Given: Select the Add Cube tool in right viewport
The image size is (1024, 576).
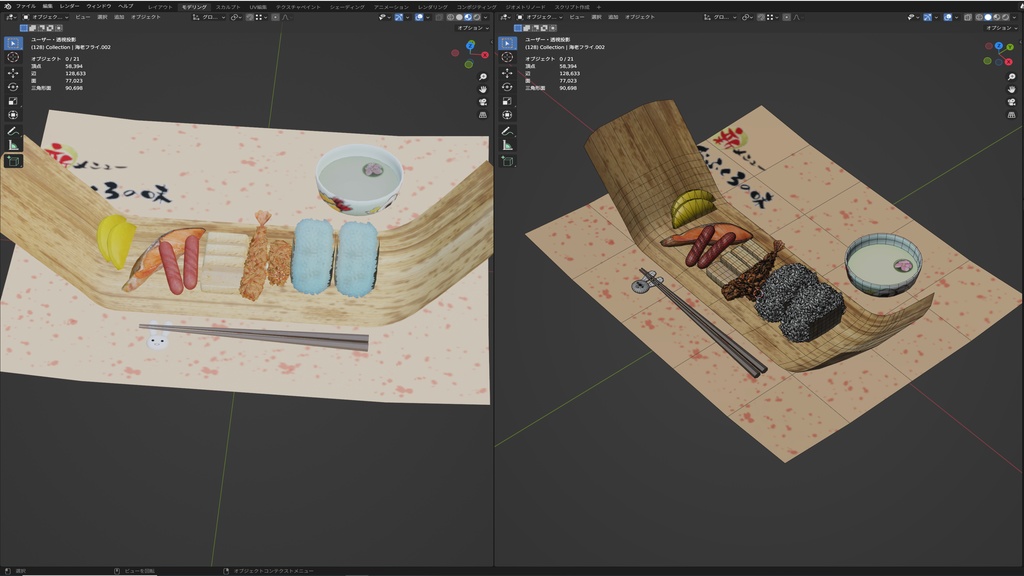Looking at the screenshot, I should pyautogui.click(x=507, y=161).
